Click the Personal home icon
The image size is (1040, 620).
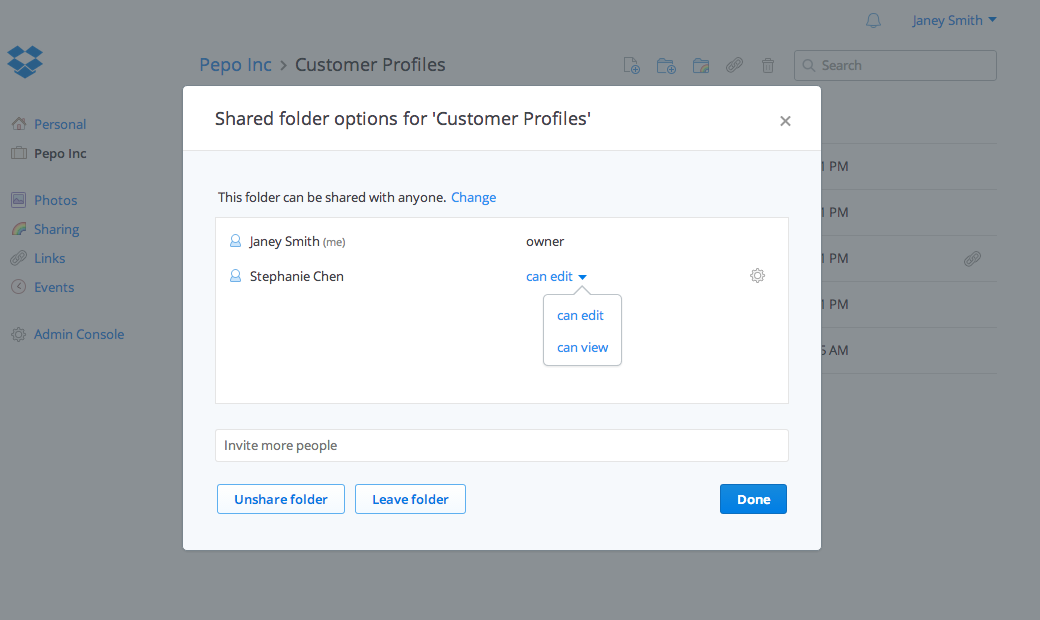(x=19, y=123)
